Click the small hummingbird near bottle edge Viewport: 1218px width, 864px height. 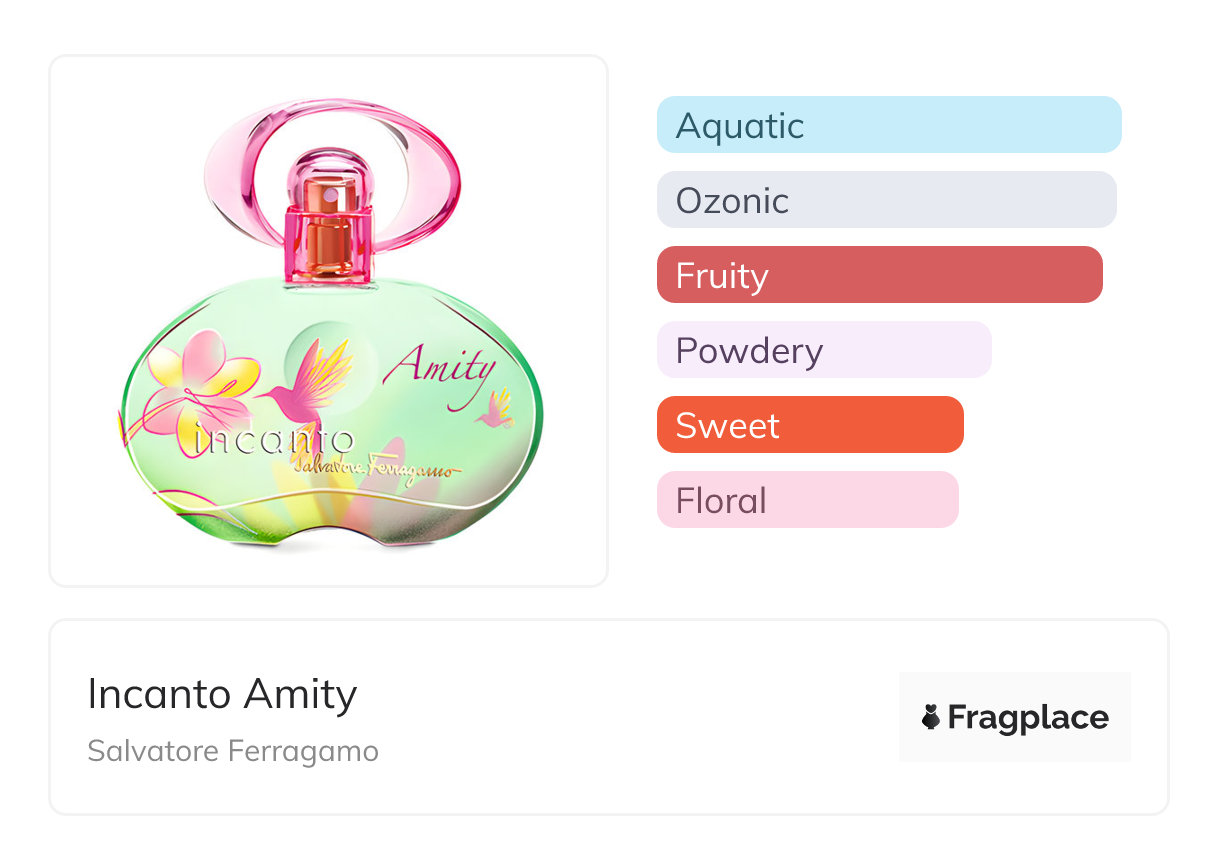tap(495, 408)
